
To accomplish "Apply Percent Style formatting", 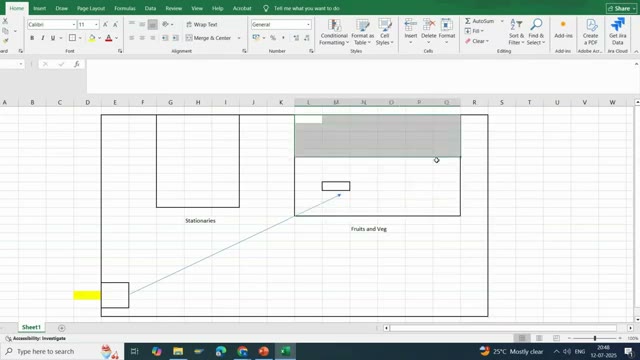I will 273,38.
